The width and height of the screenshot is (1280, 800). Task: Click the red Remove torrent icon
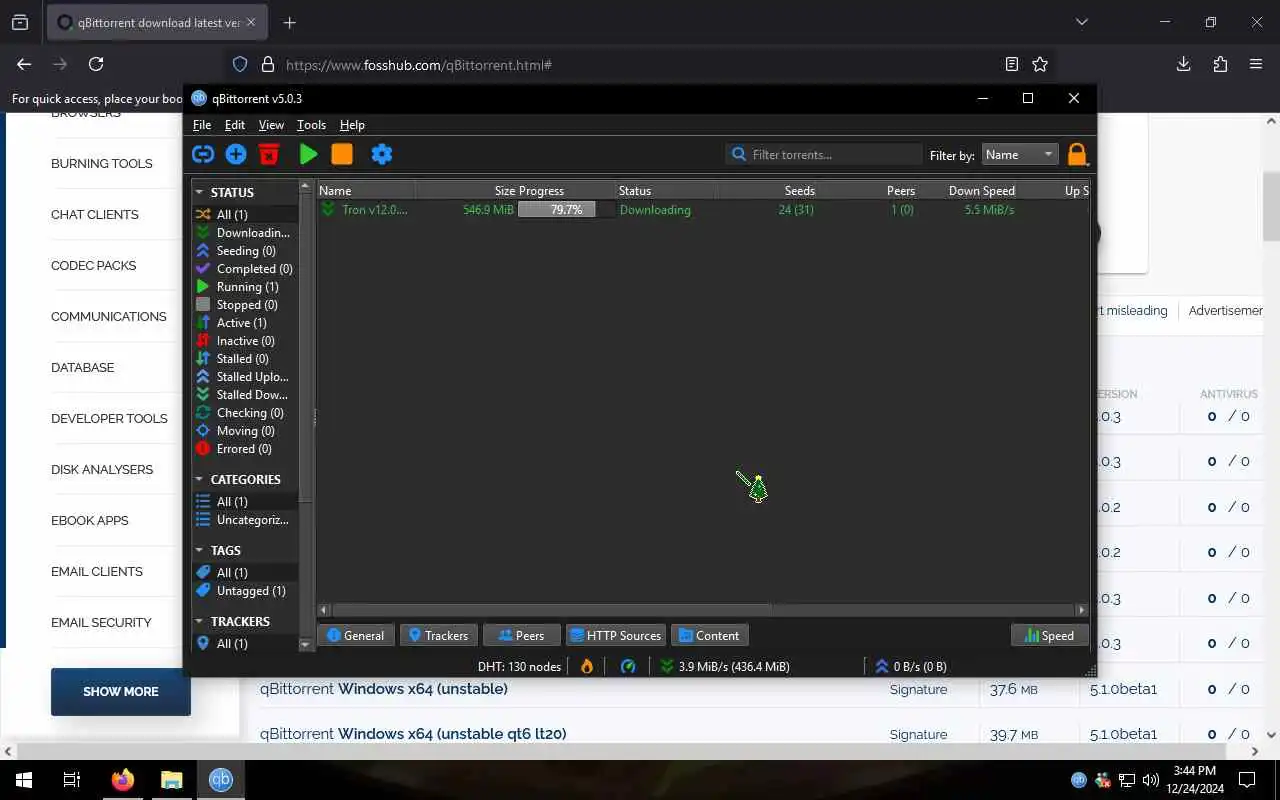269,154
